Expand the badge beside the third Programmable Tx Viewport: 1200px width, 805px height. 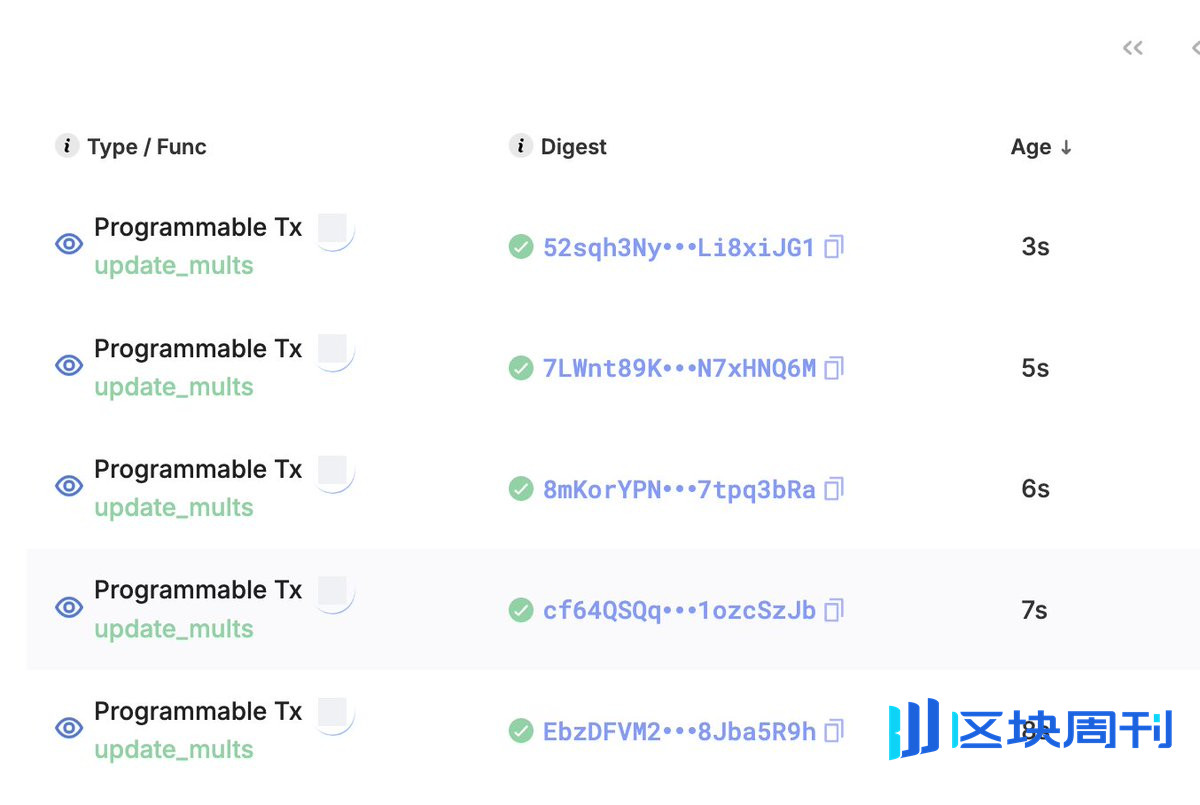[x=333, y=472]
